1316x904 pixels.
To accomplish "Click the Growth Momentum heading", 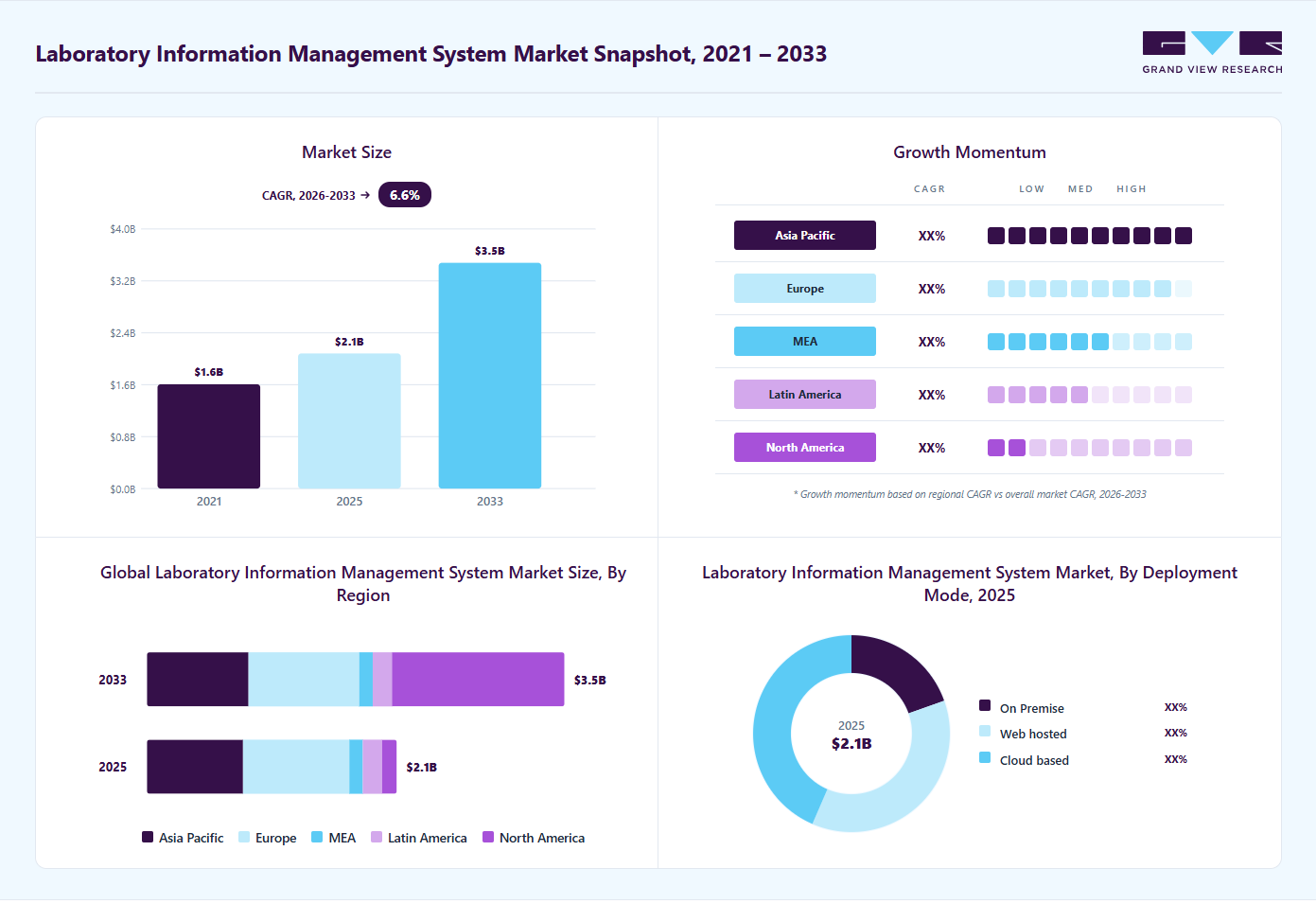I will [x=970, y=152].
